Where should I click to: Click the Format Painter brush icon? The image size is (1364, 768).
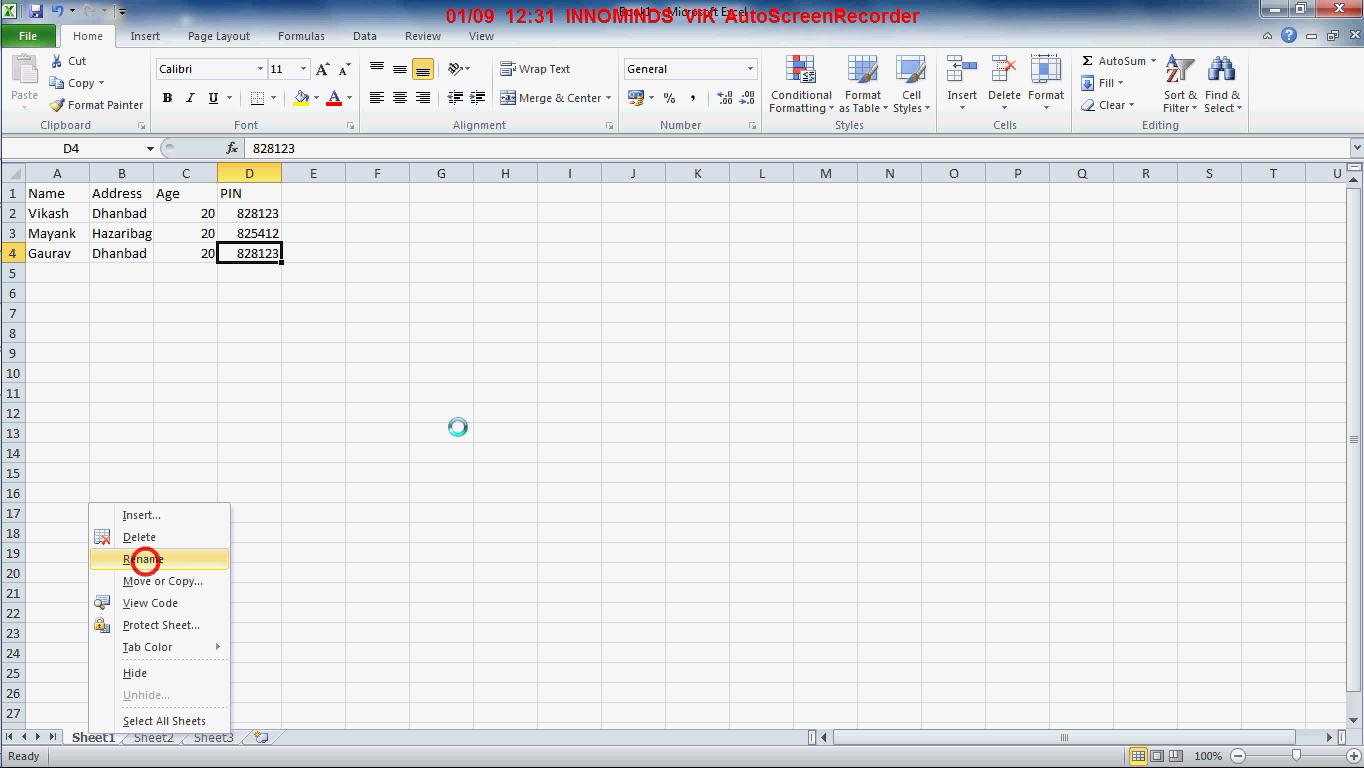(57, 105)
